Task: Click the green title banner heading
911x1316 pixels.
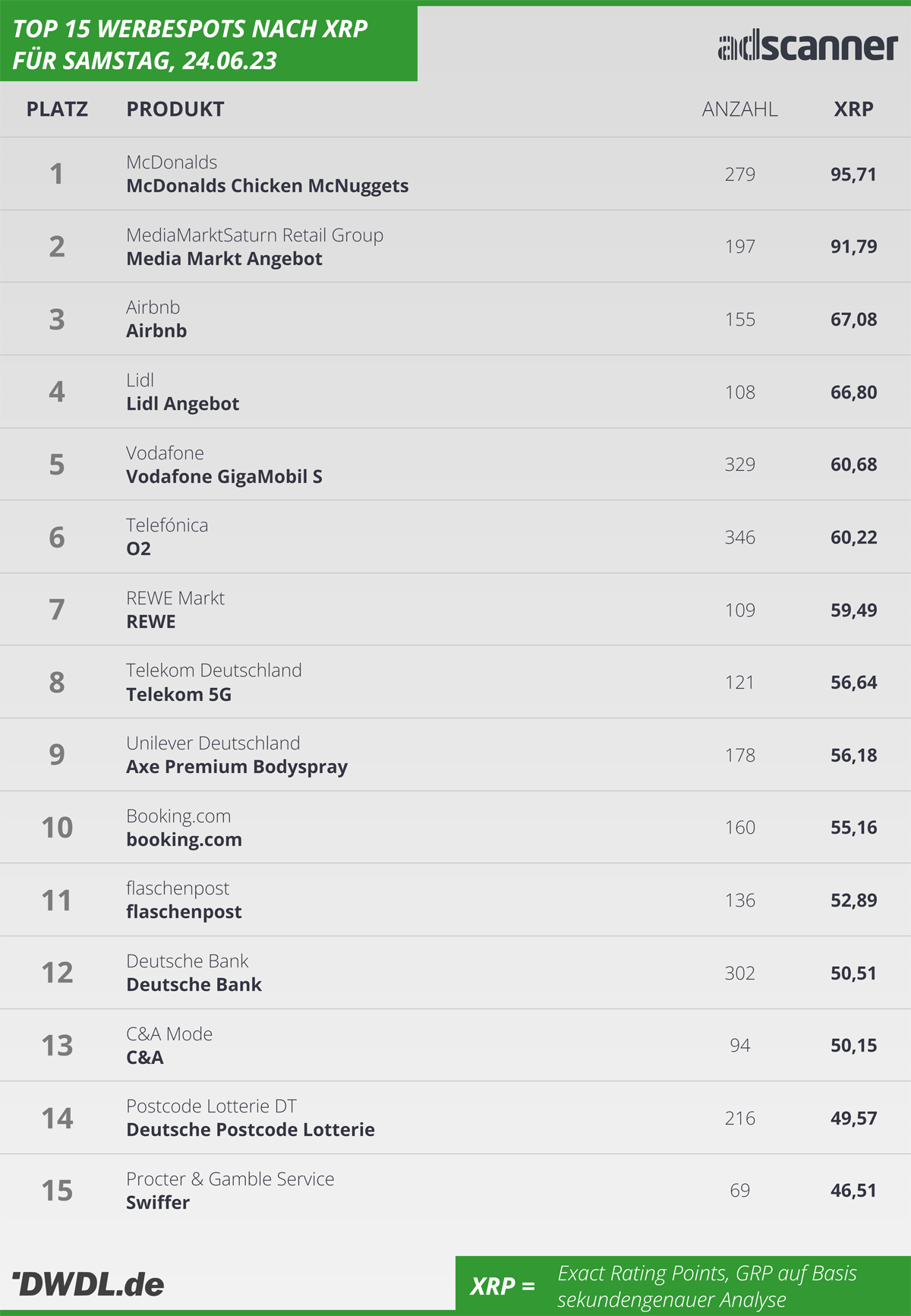Action: coord(190,44)
